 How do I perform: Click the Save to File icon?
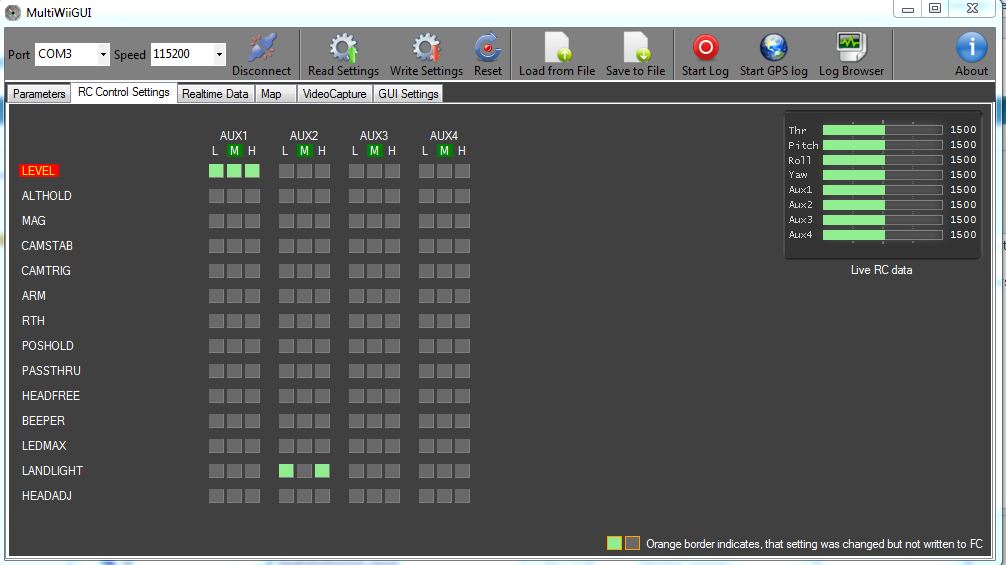(x=635, y=48)
